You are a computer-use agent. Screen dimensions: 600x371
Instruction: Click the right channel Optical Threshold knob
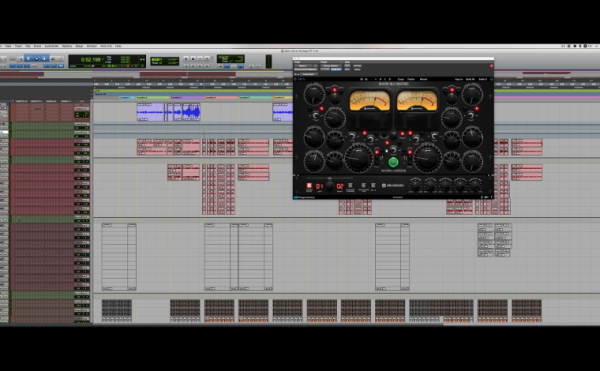pos(472,94)
